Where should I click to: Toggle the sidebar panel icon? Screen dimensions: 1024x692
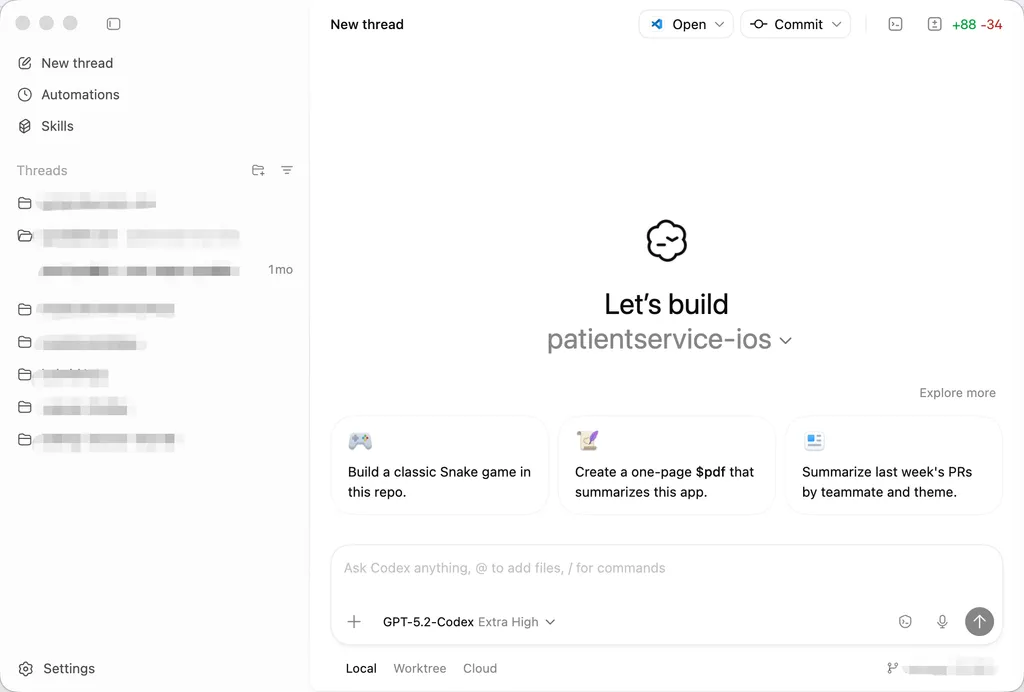tap(114, 24)
